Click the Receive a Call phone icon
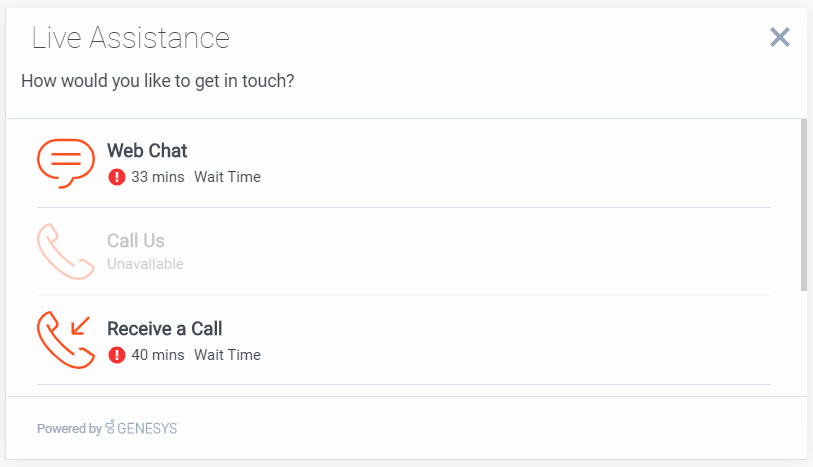The height and width of the screenshot is (467, 813). [66, 340]
